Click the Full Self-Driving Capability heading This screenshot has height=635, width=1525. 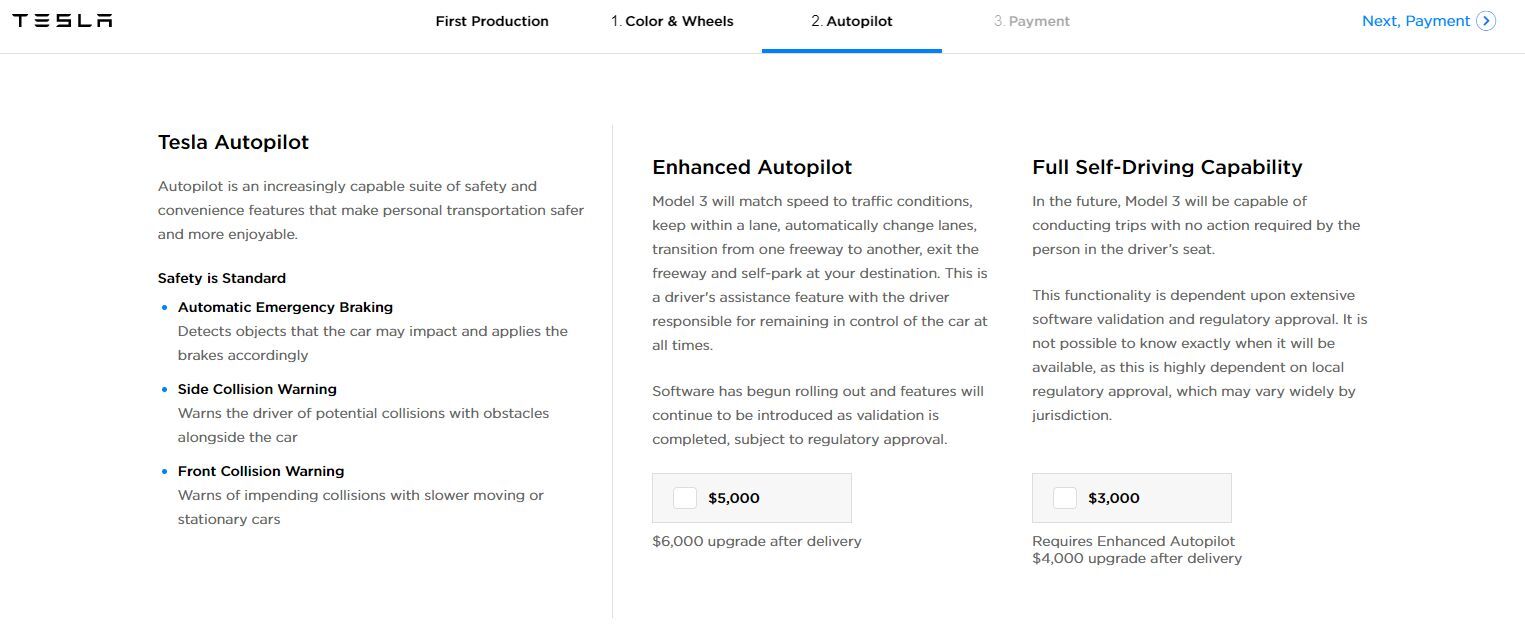(x=1167, y=167)
